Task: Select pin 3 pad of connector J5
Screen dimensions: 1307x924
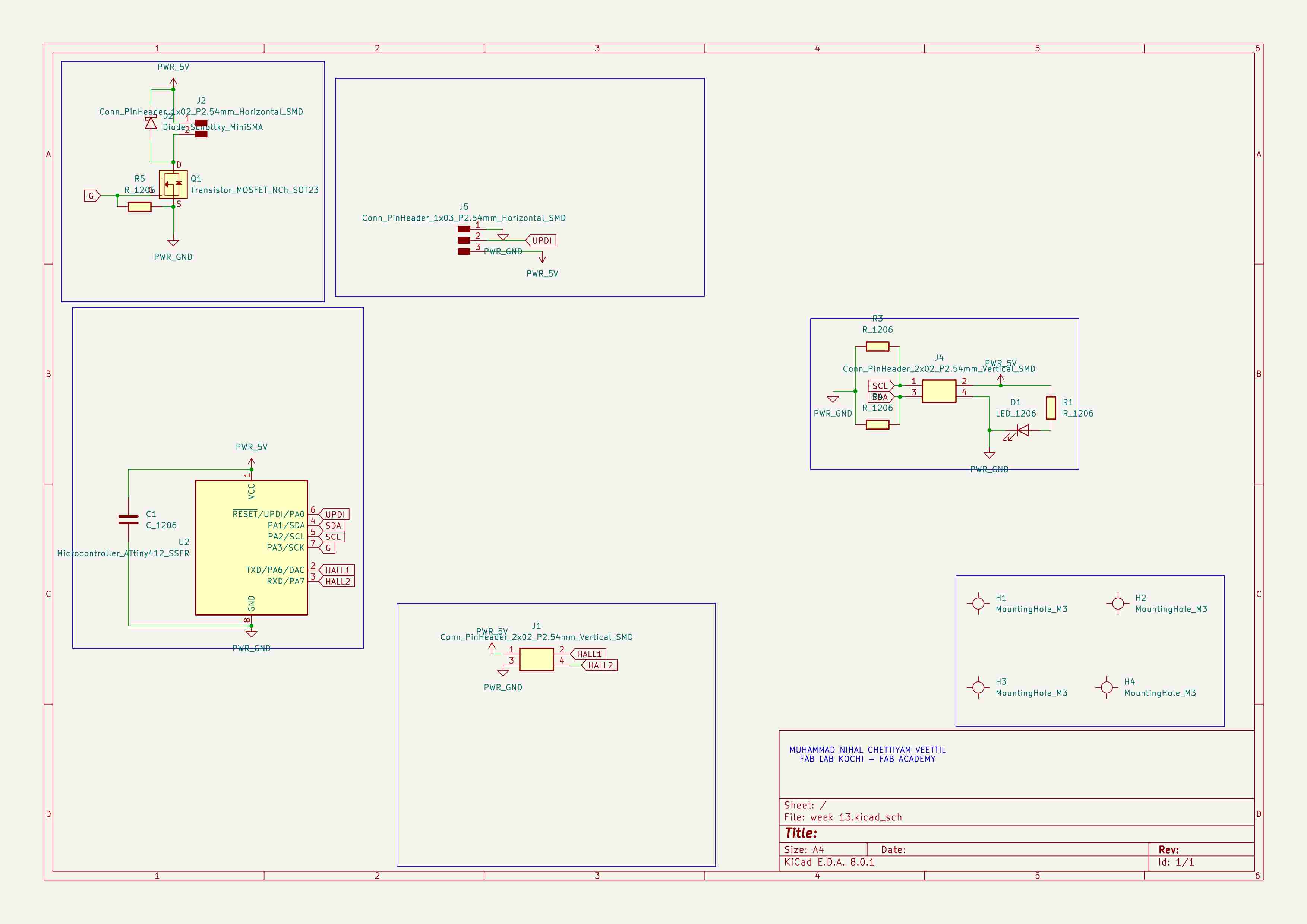Action: pos(464,251)
